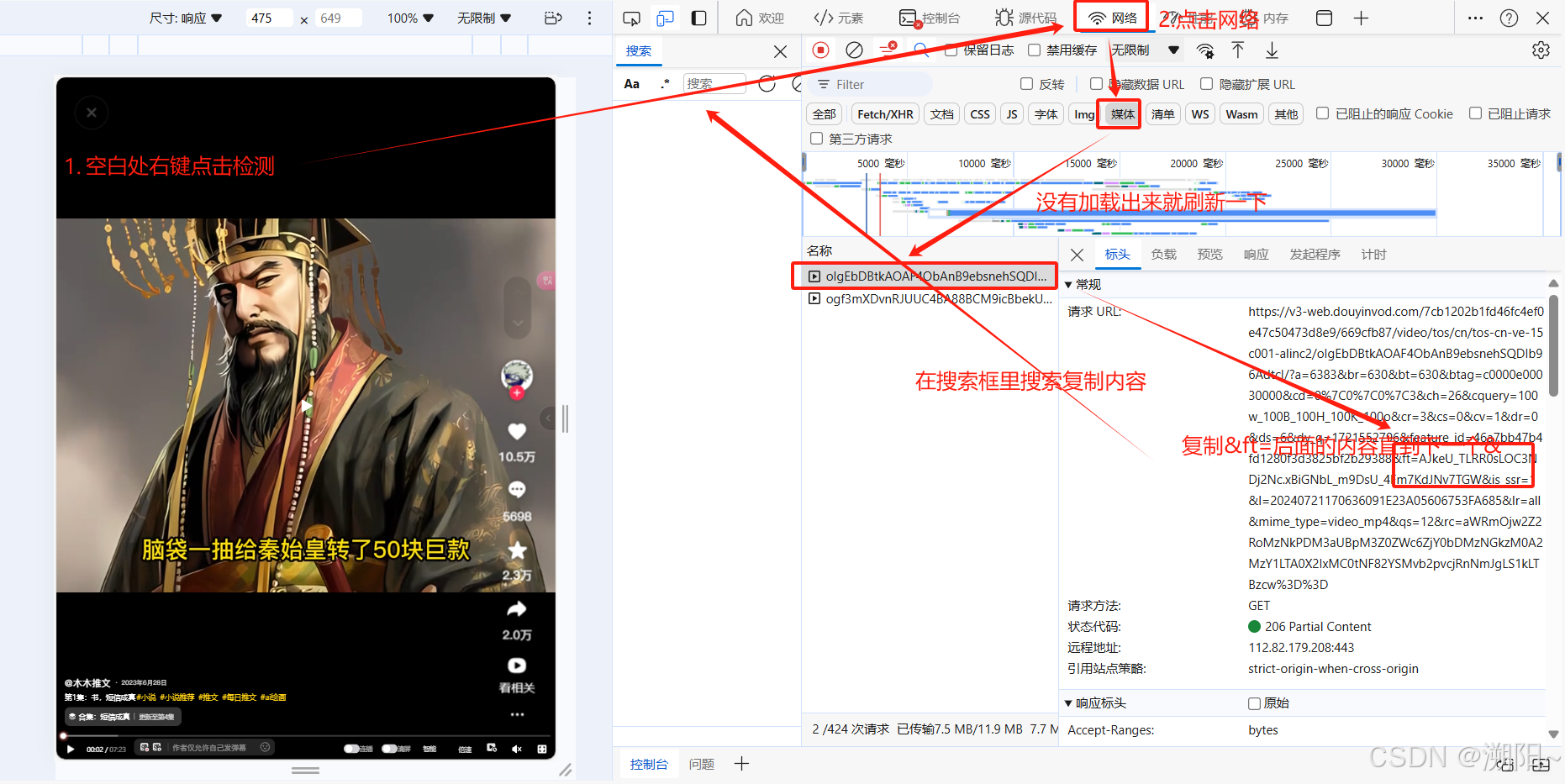
Task: Open device toolbar 无限制 throttle dropdown
Action: coord(484,18)
